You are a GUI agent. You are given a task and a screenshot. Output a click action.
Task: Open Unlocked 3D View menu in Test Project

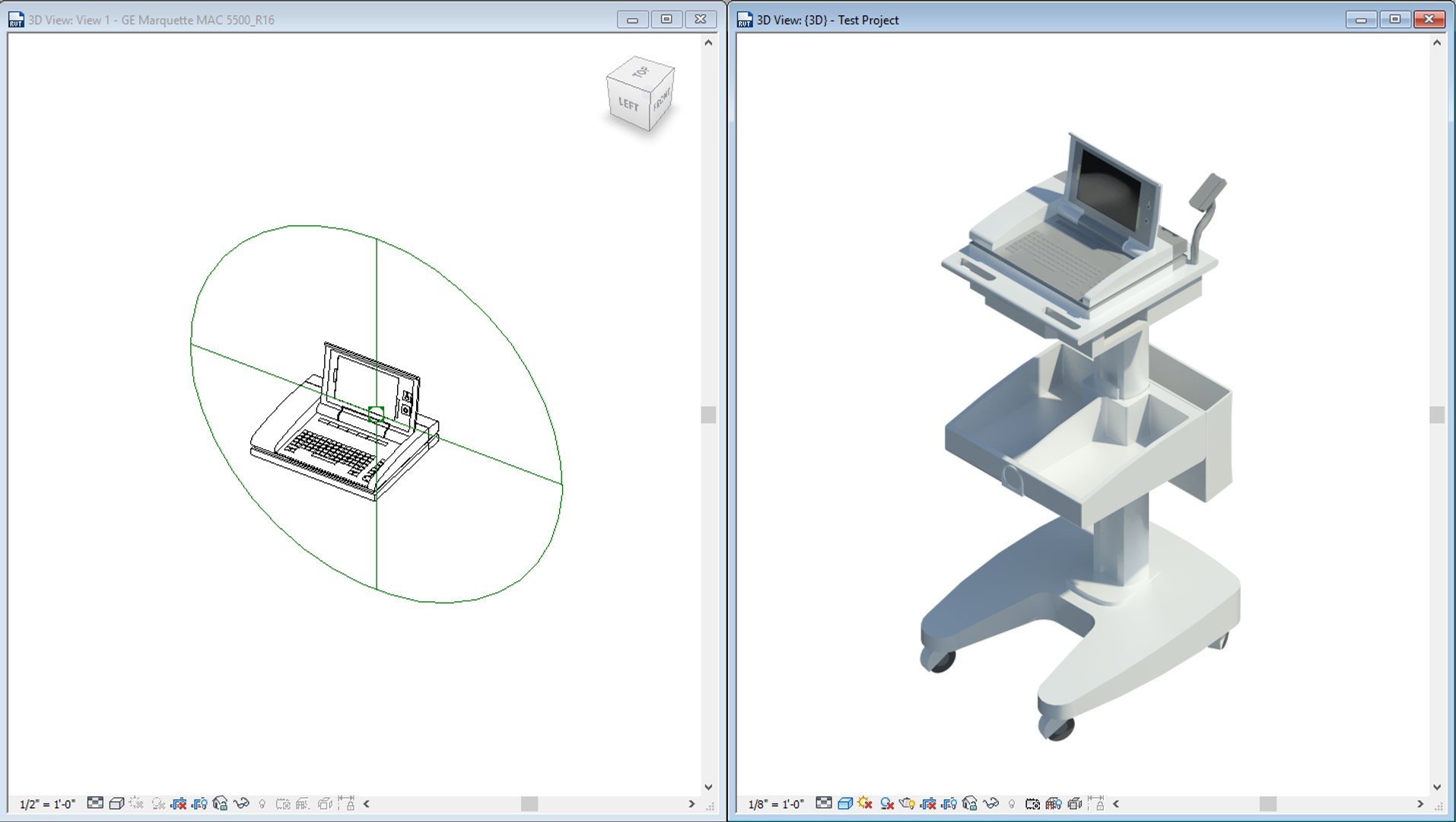pyautogui.click(x=969, y=804)
